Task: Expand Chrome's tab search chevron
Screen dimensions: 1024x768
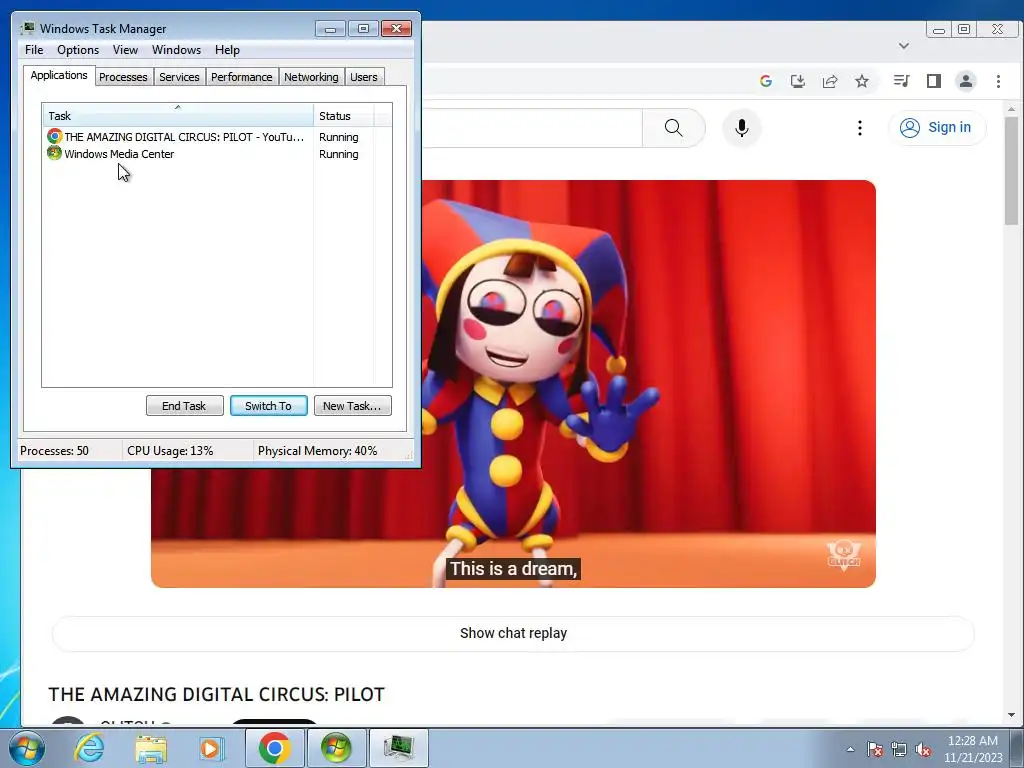Action: click(x=904, y=46)
